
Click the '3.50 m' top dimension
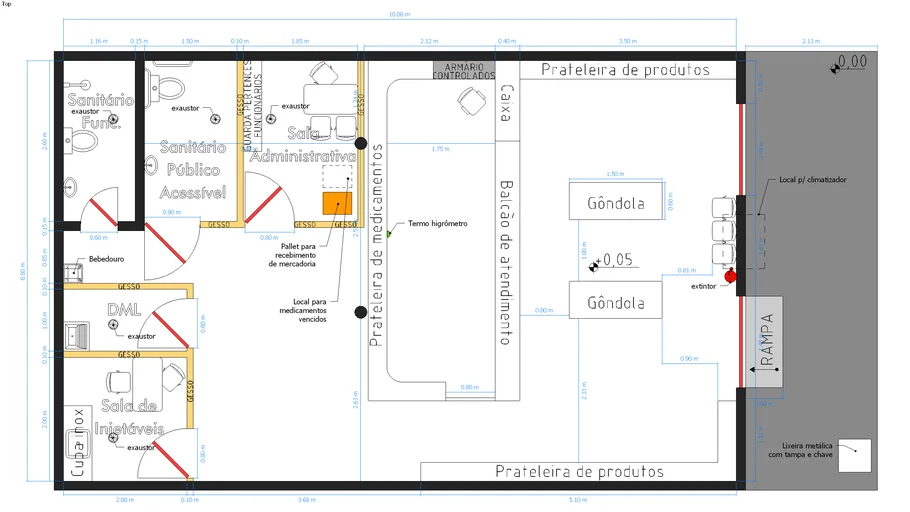coord(627,41)
